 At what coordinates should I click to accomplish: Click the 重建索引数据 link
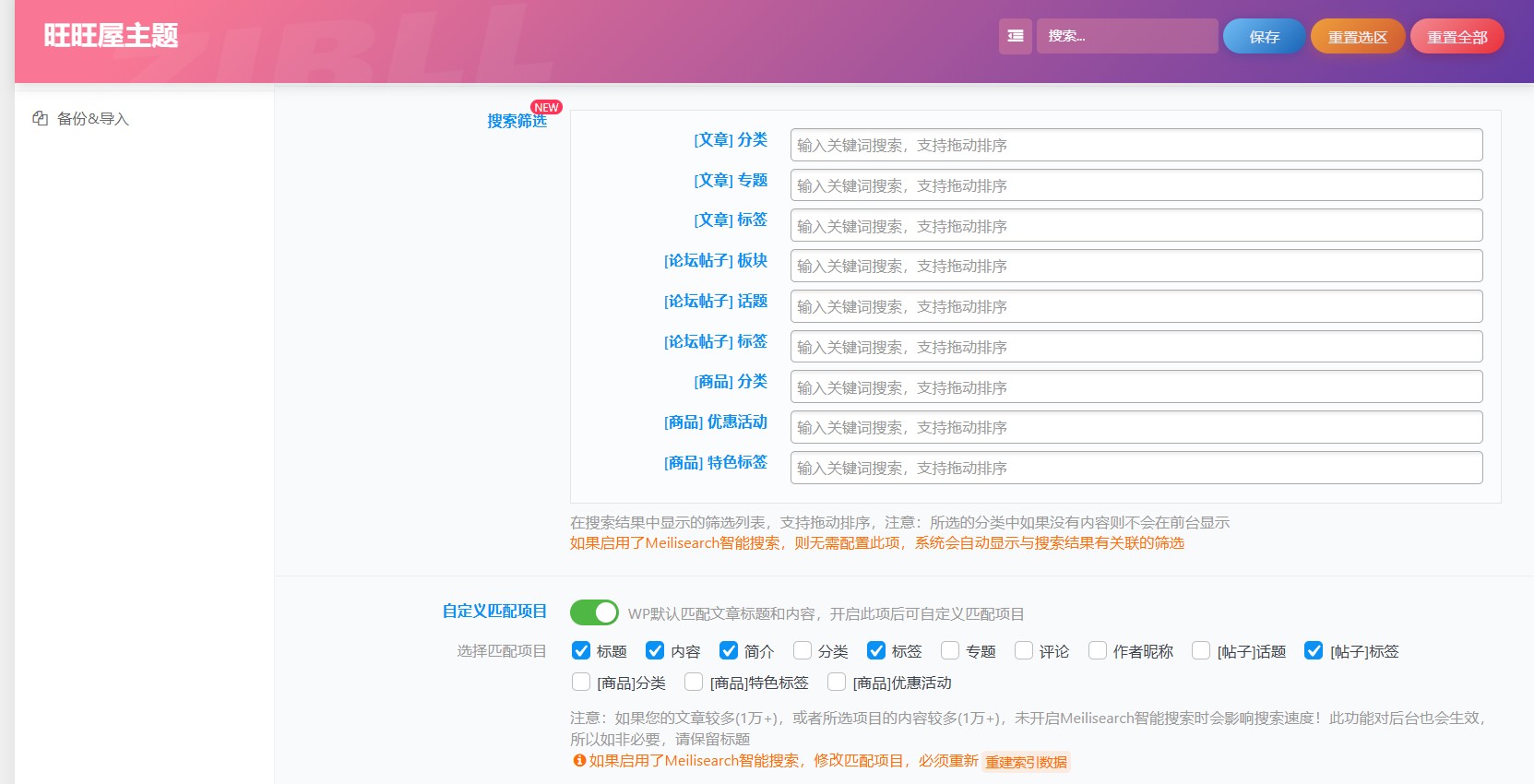pos(1026,762)
